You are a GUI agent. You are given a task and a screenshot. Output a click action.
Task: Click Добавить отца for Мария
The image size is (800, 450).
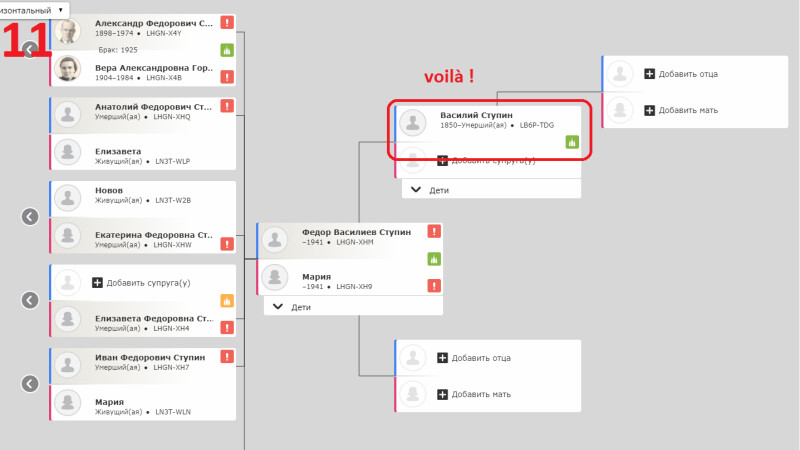(474, 358)
